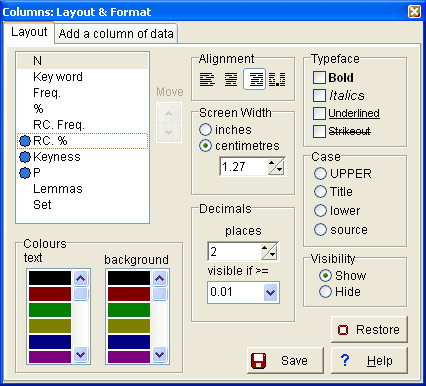Click the screen width value field 1.27
Image resolution: width=426 pixels, height=386 pixels.
[x=244, y=167]
